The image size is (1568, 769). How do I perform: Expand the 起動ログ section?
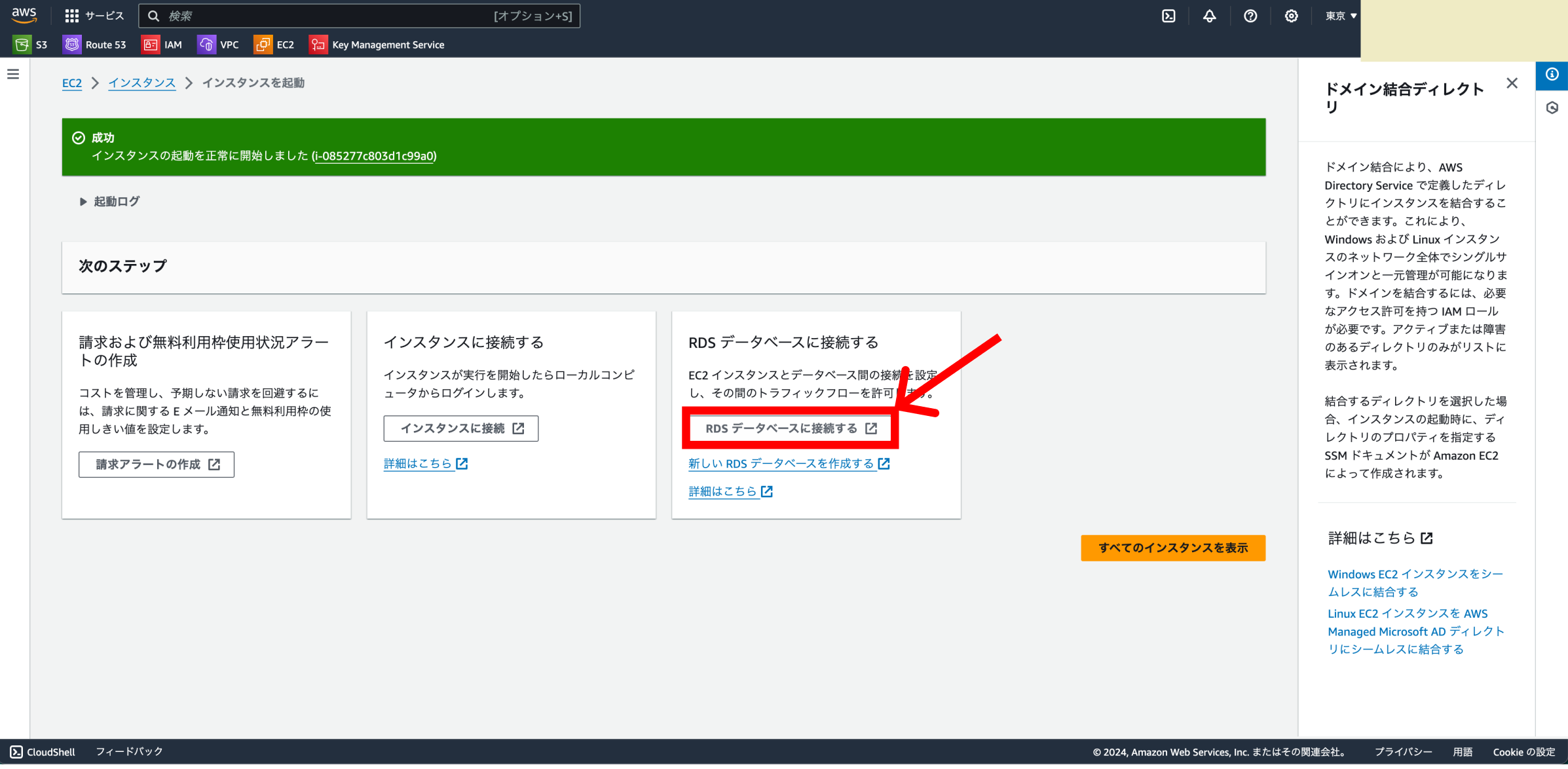point(110,202)
